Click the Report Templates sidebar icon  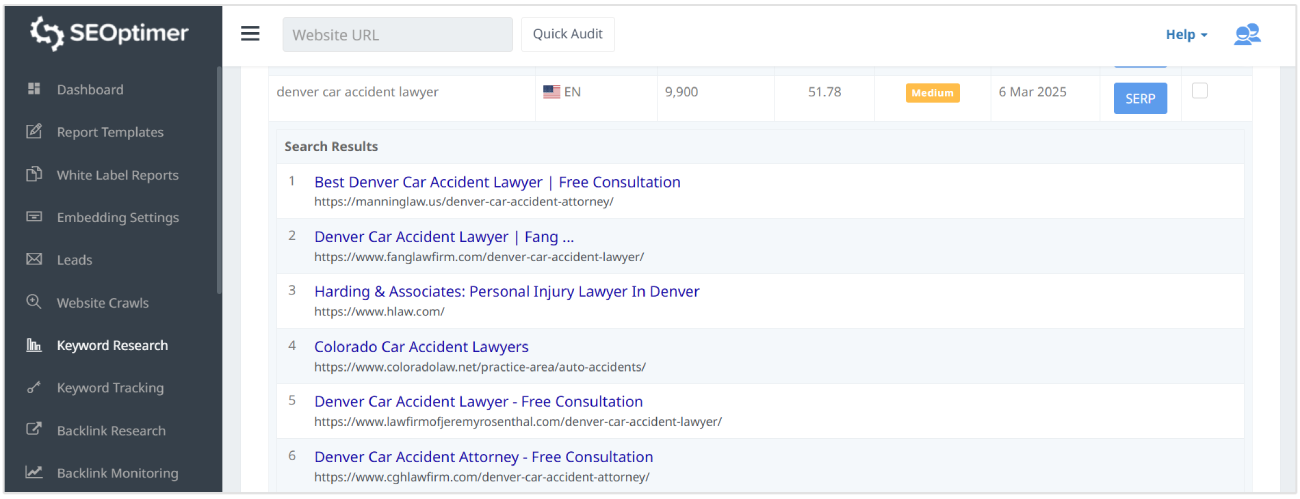(34, 132)
